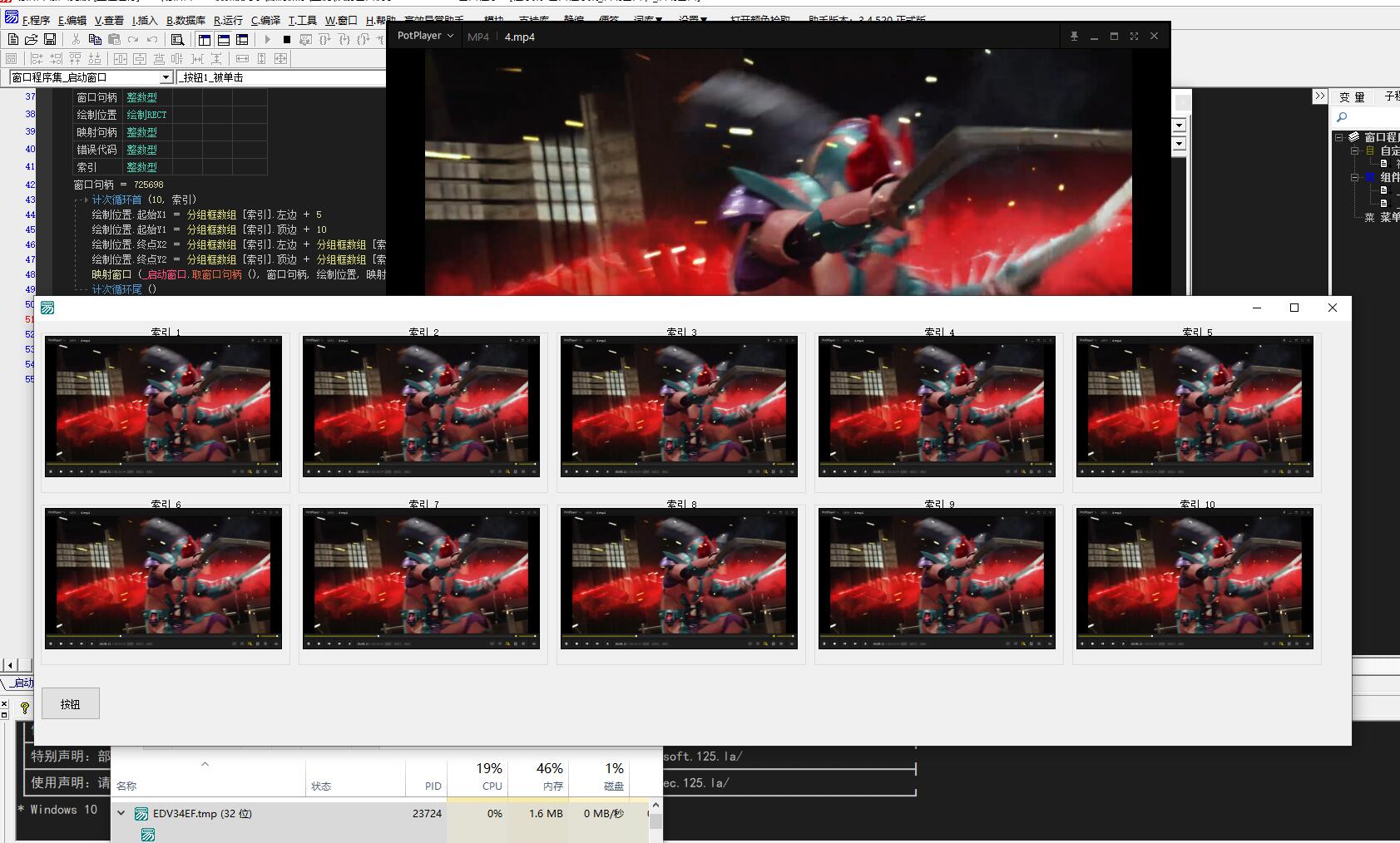Open the PotPlayer main menu dropdown
1400x843 pixels.
425,36
